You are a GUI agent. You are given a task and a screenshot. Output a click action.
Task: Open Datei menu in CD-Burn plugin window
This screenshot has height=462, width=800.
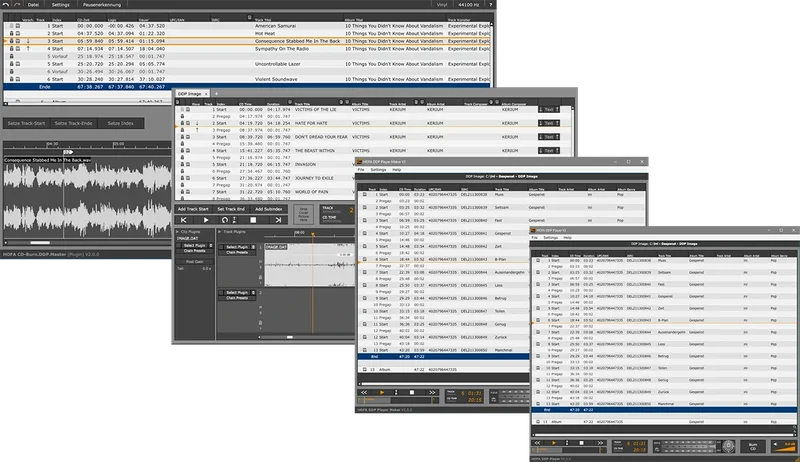click(x=33, y=5)
